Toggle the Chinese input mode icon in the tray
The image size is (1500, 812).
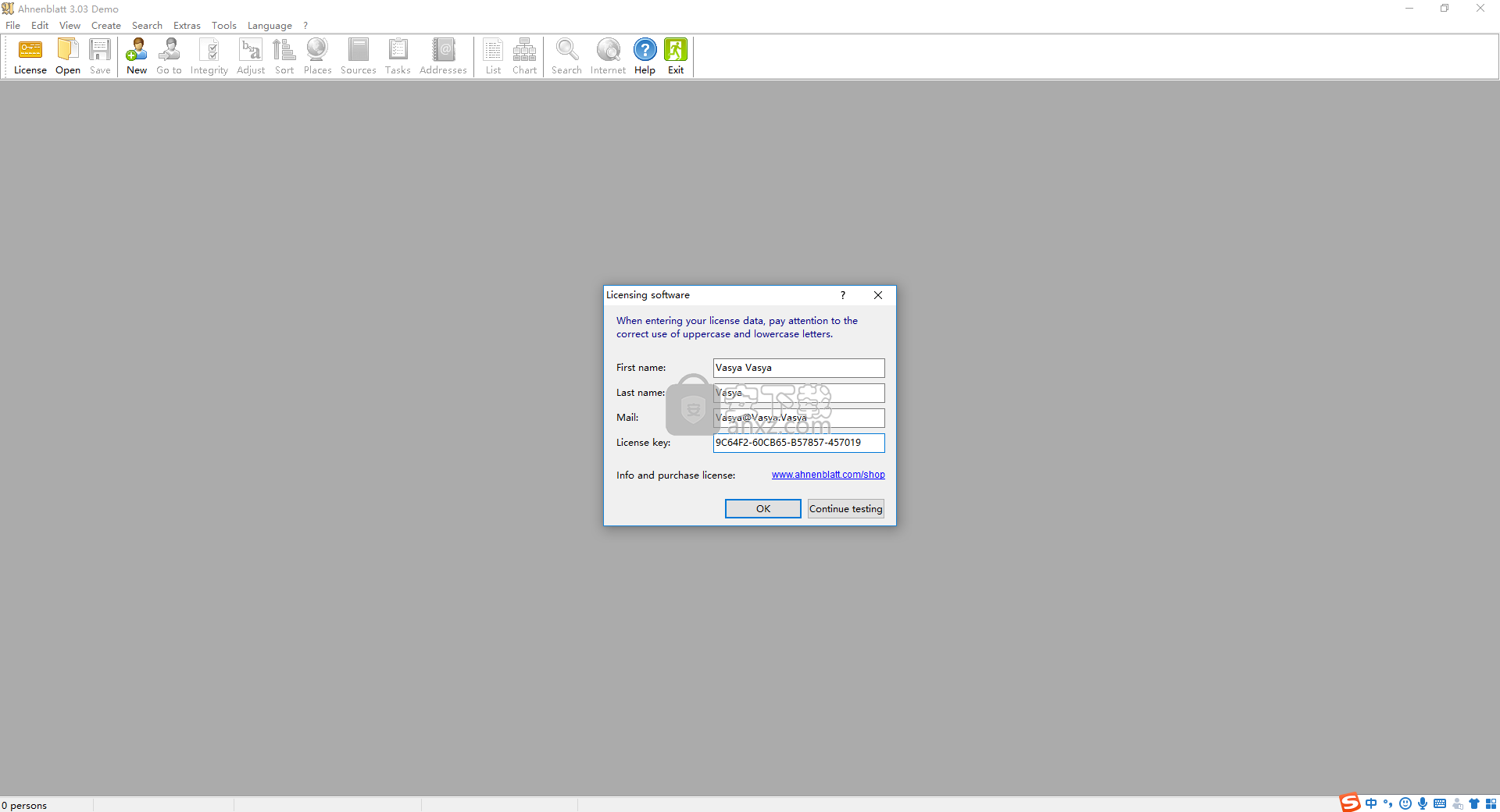1371,803
